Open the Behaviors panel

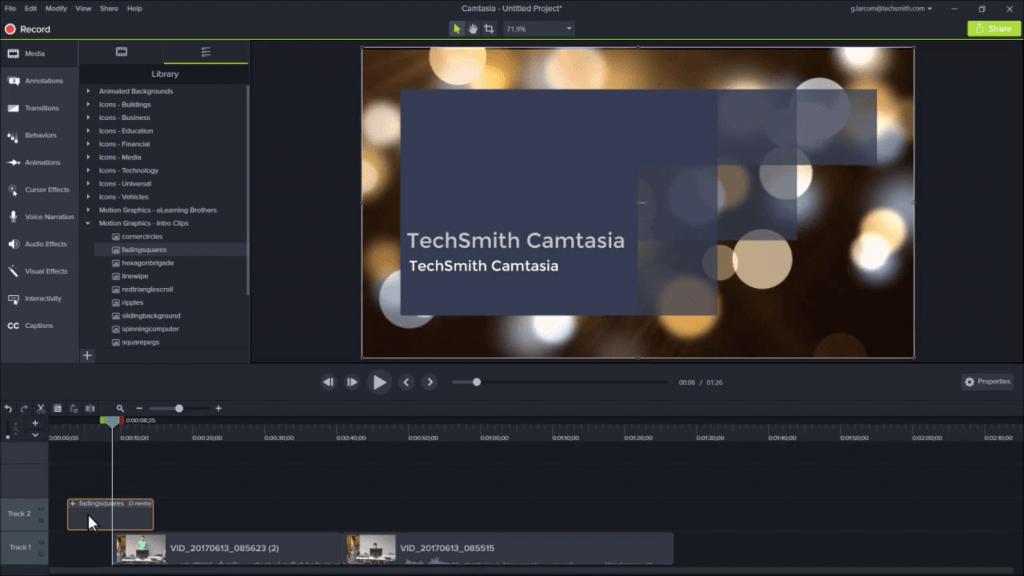point(39,135)
